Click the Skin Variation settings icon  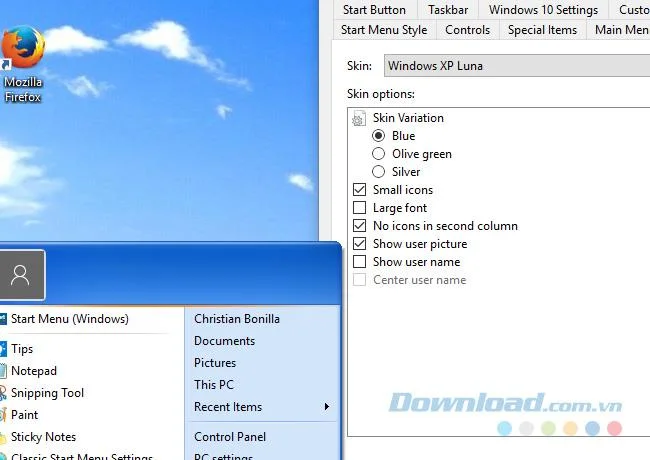click(359, 118)
